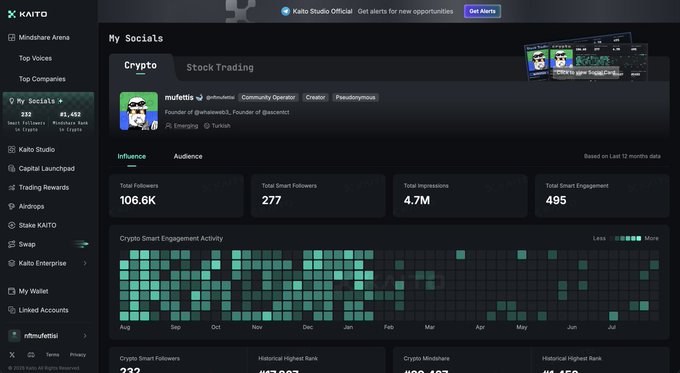This screenshot has height=373, width=680.
Task: Click the brightest legend swatch near More
Action: pos(638,239)
